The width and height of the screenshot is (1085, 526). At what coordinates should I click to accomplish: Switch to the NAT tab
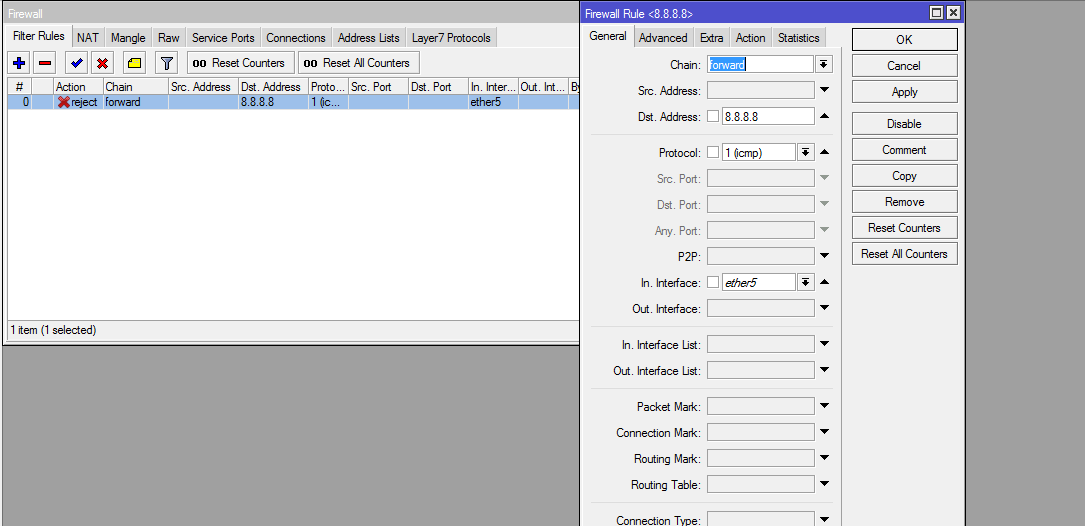coord(88,38)
